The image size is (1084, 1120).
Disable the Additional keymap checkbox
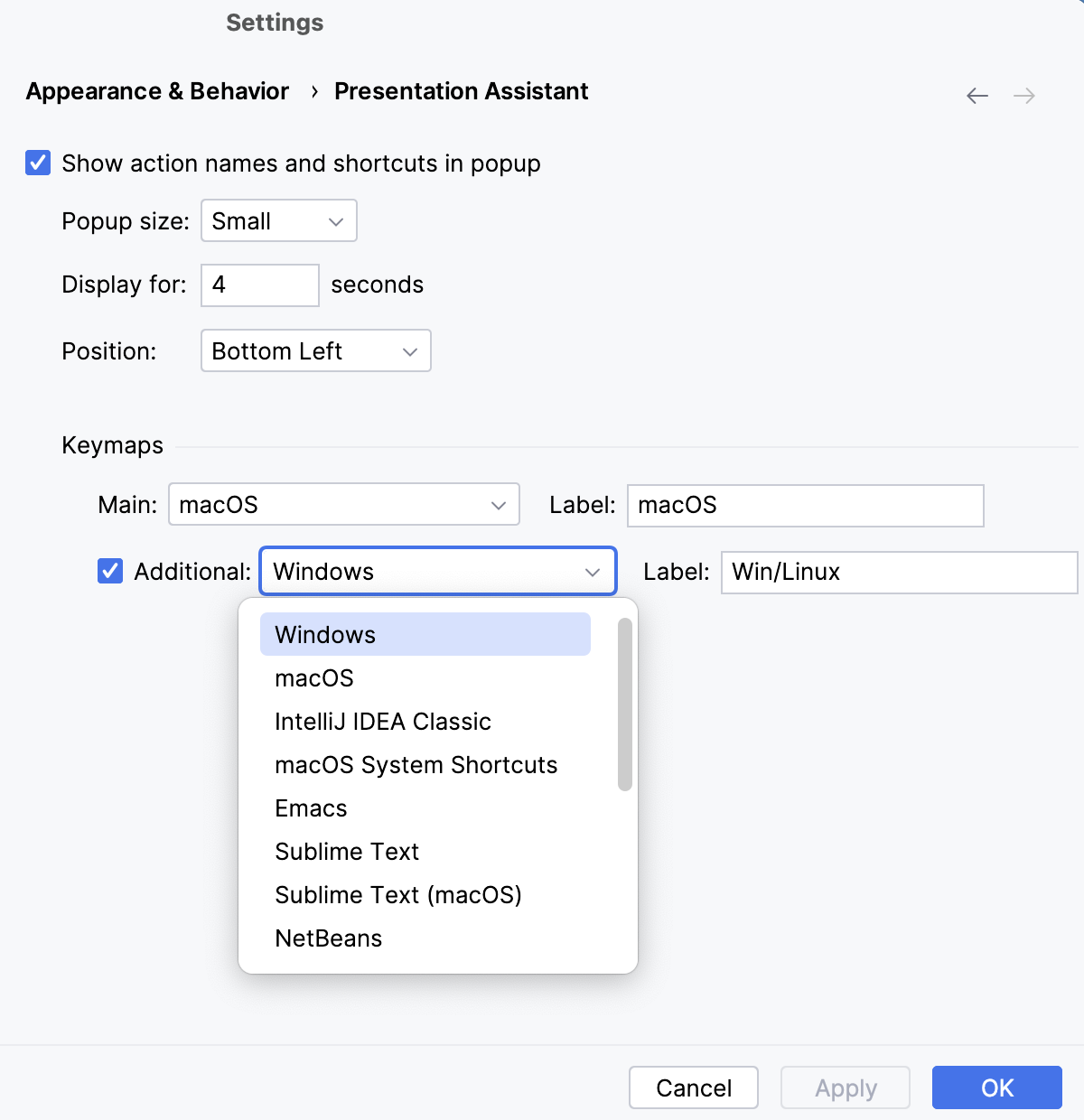point(109,571)
